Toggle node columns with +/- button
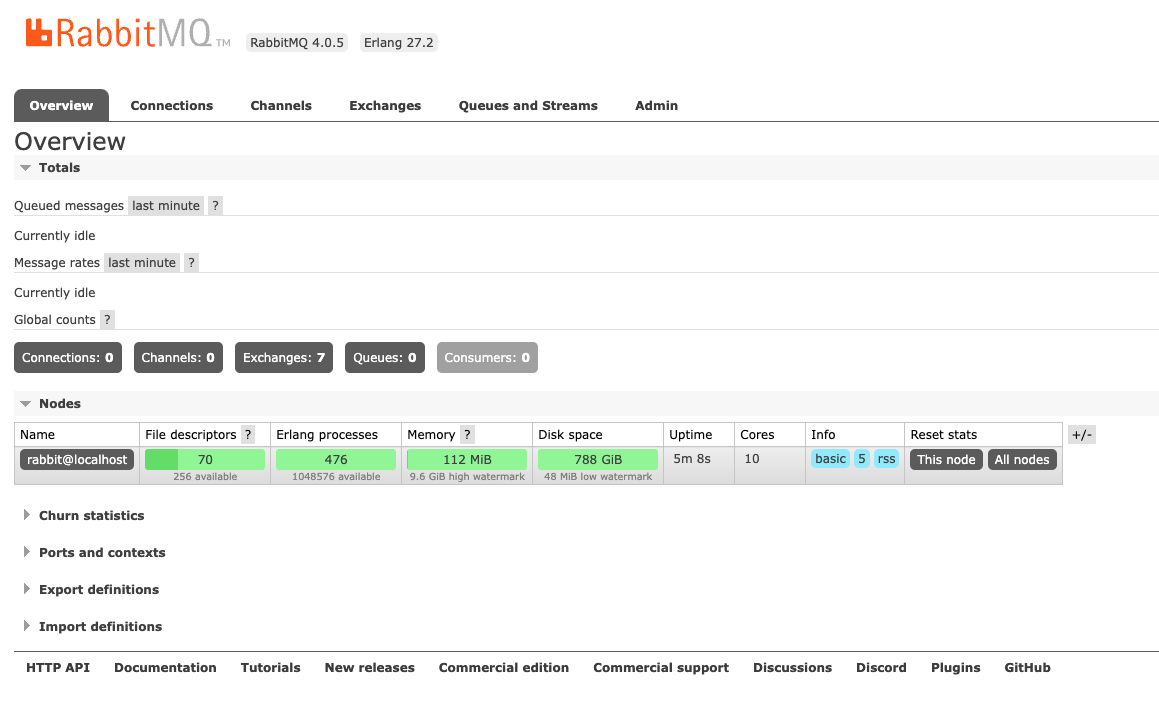The height and width of the screenshot is (708, 1159). (1081, 435)
